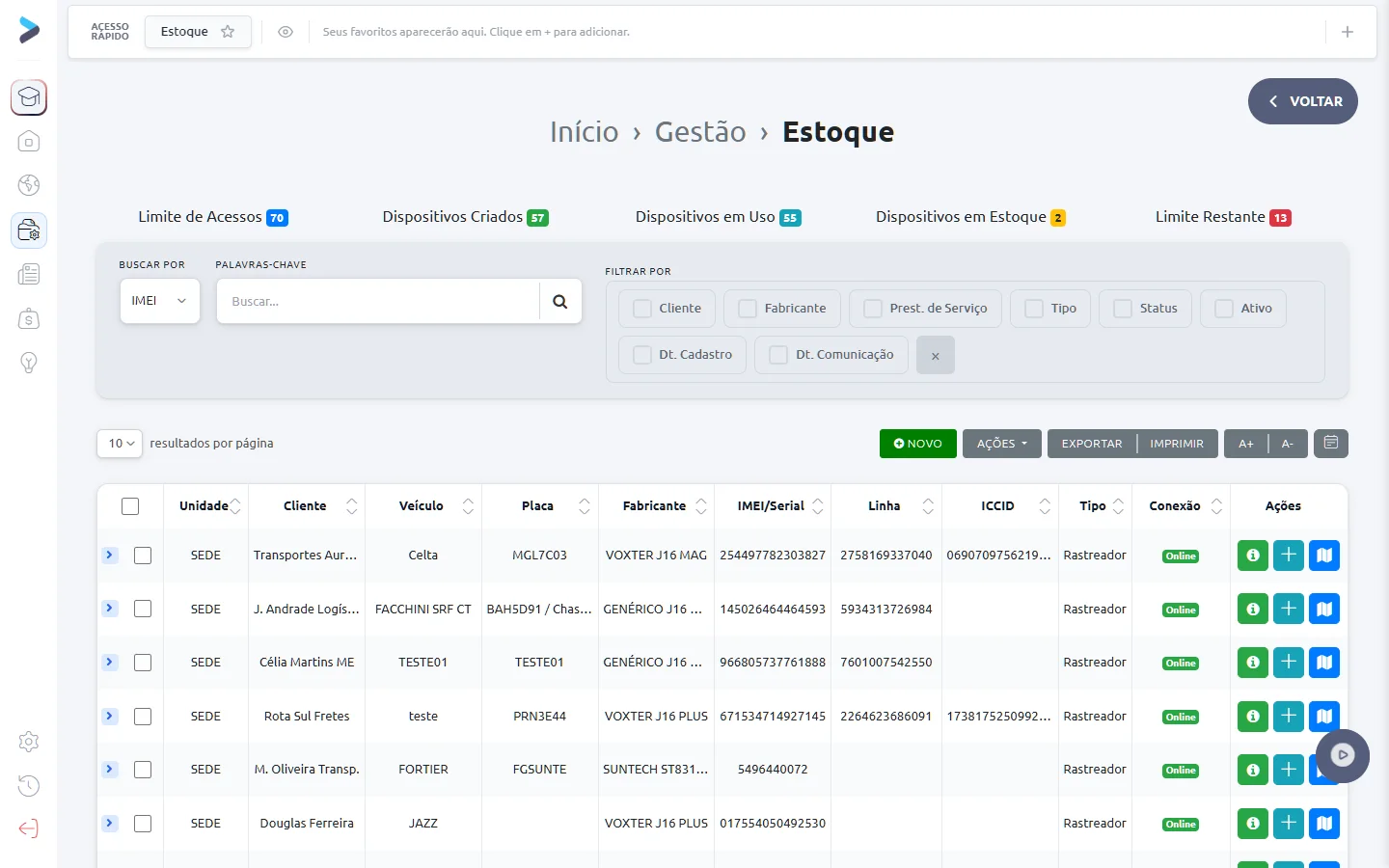Click the VOLTAR button
Screen dimensions: 1389x868
click(1303, 101)
